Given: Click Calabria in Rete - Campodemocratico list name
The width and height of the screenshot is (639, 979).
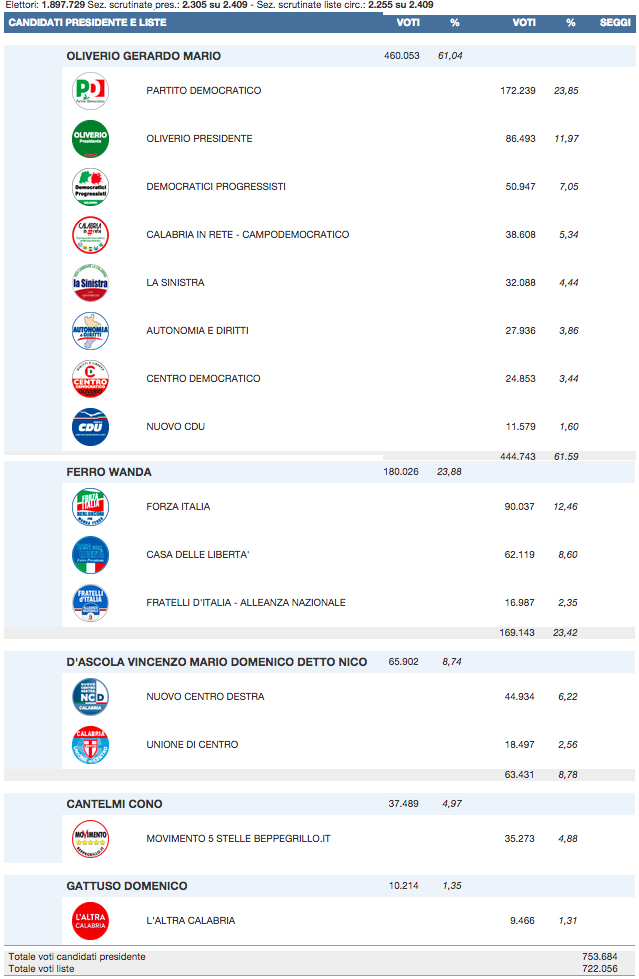Looking at the screenshot, I should click(x=247, y=235).
